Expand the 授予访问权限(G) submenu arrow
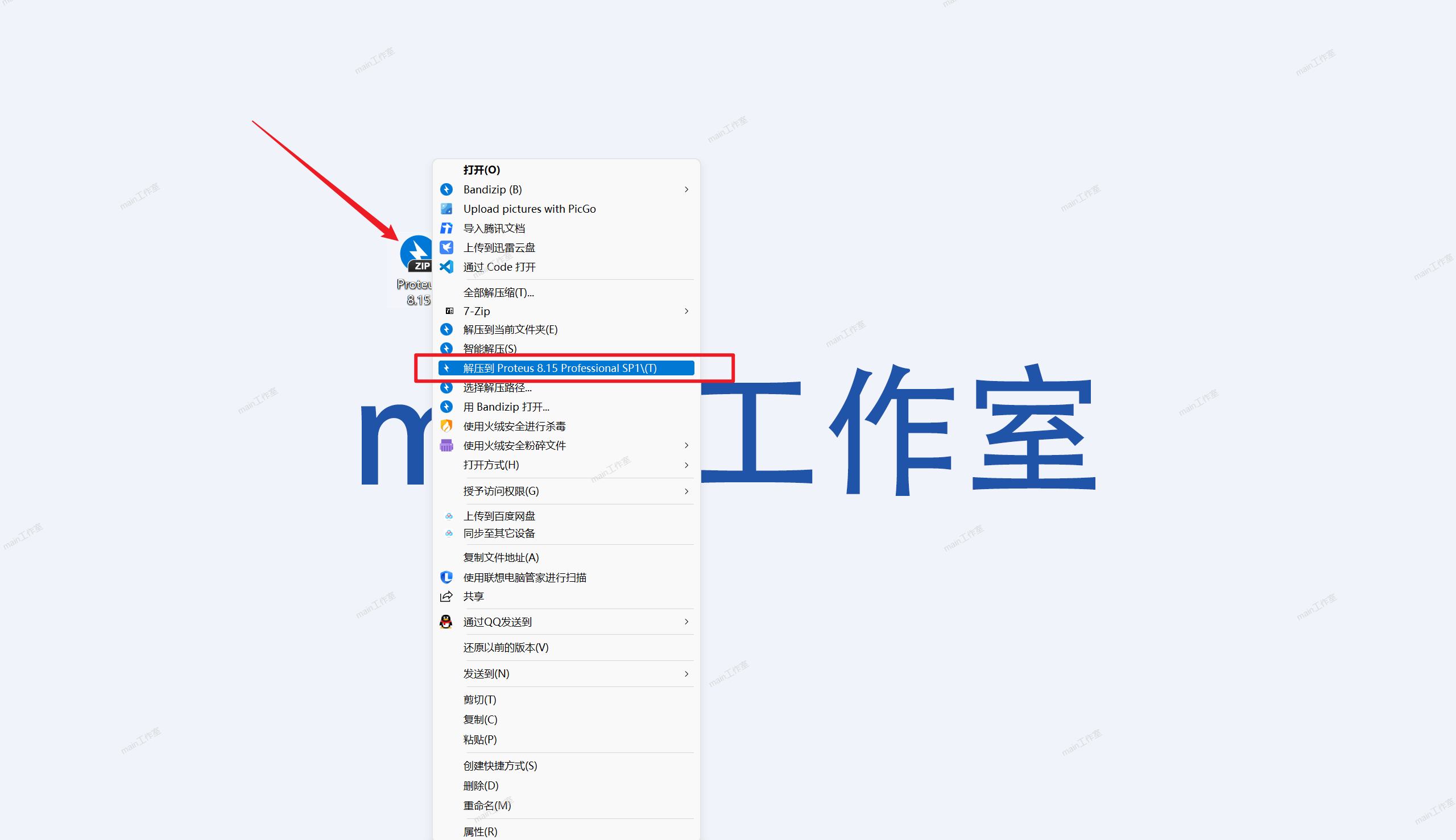The height and width of the screenshot is (840, 1456). 686,491
